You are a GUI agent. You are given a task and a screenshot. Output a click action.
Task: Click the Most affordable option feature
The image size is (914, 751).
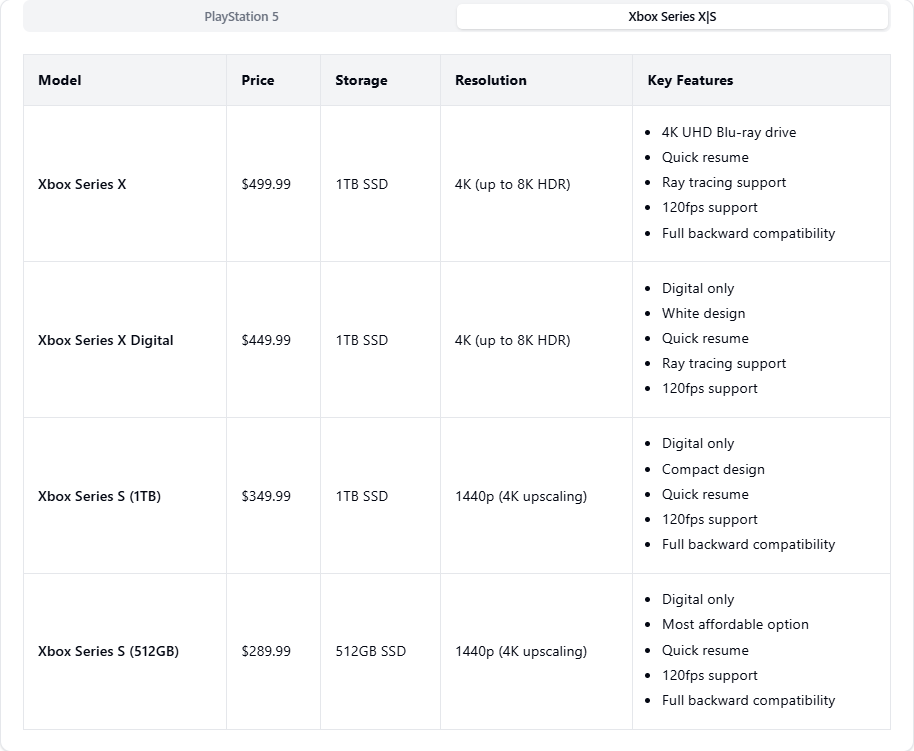point(735,624)
